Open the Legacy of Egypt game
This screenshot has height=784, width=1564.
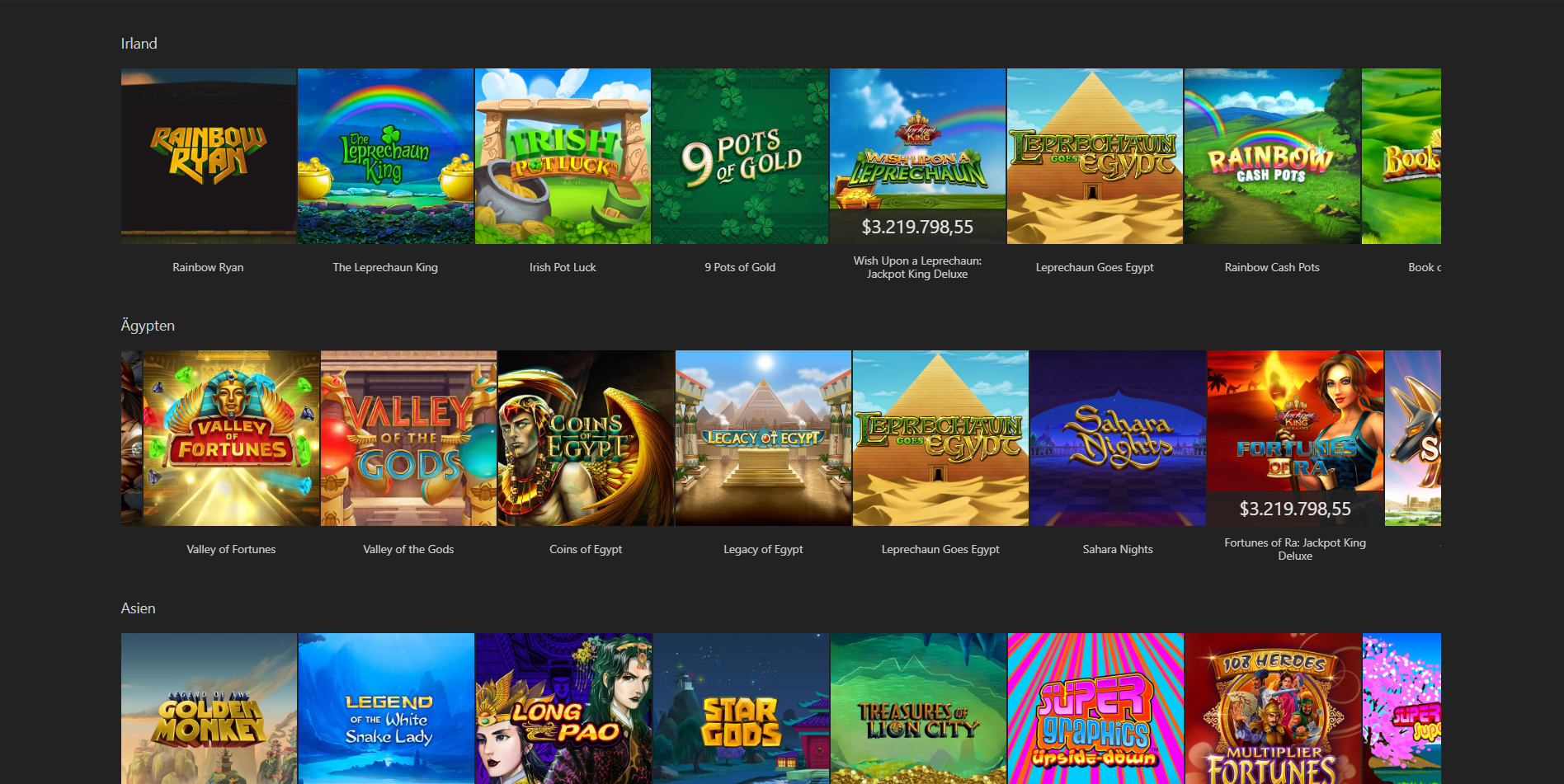pyautogui.click(x=763, y=438)
